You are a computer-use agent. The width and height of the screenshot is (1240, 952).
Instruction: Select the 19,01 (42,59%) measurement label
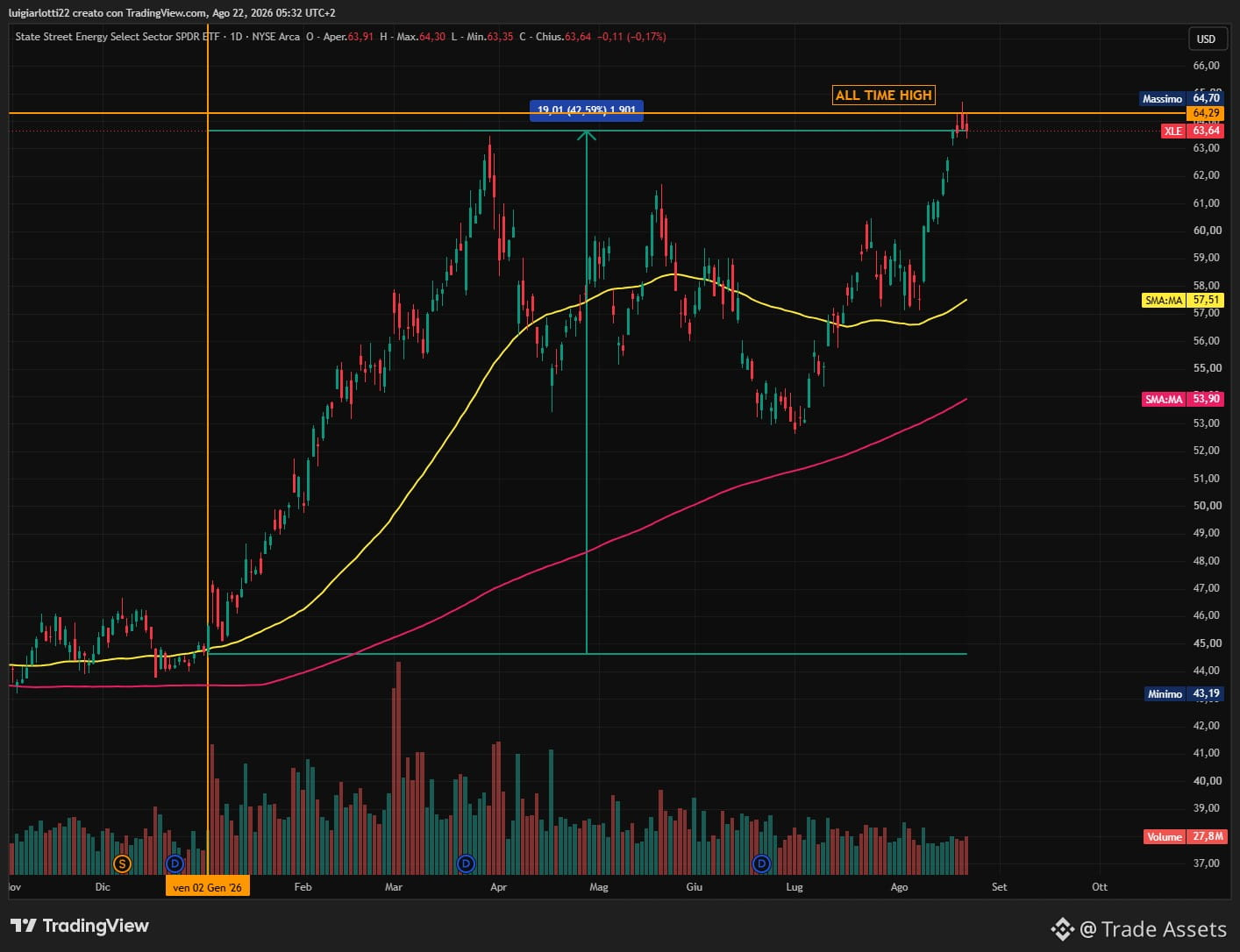[587, 110]
